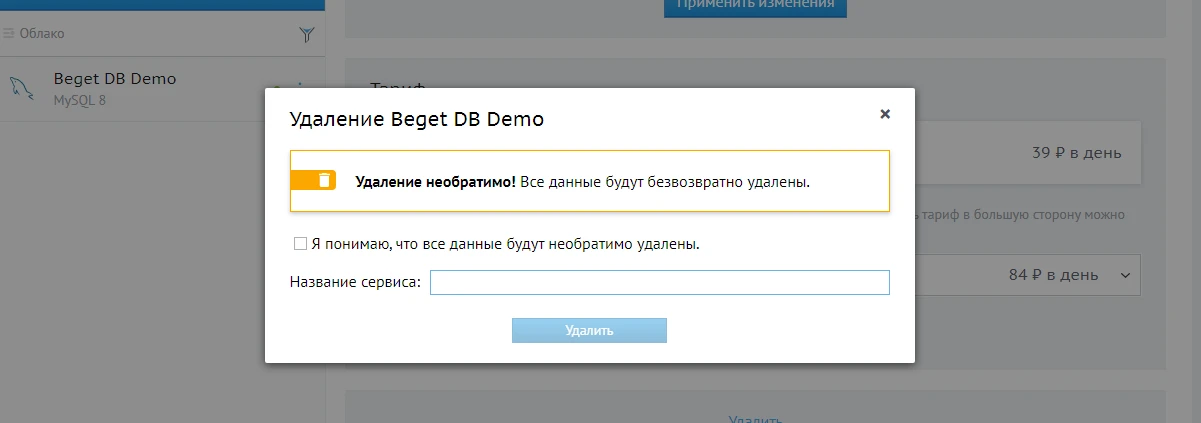
Task: Click the orange trash warning icon
Action: [x=313, y=180]
